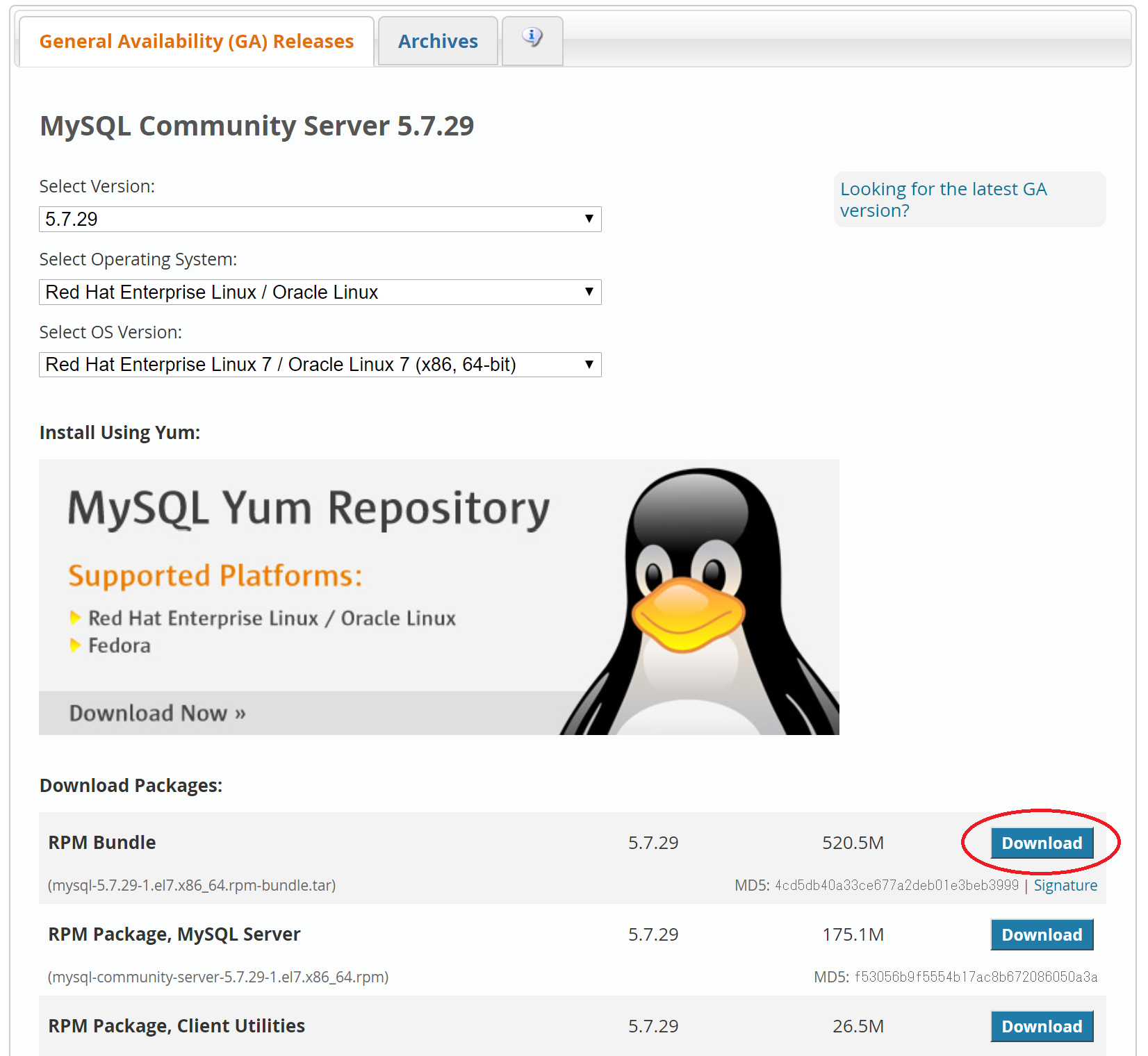Click the yellow arrow beside Red Hat Enterprise Linux
This screenshot has width=1148, height=1056.
75,617
